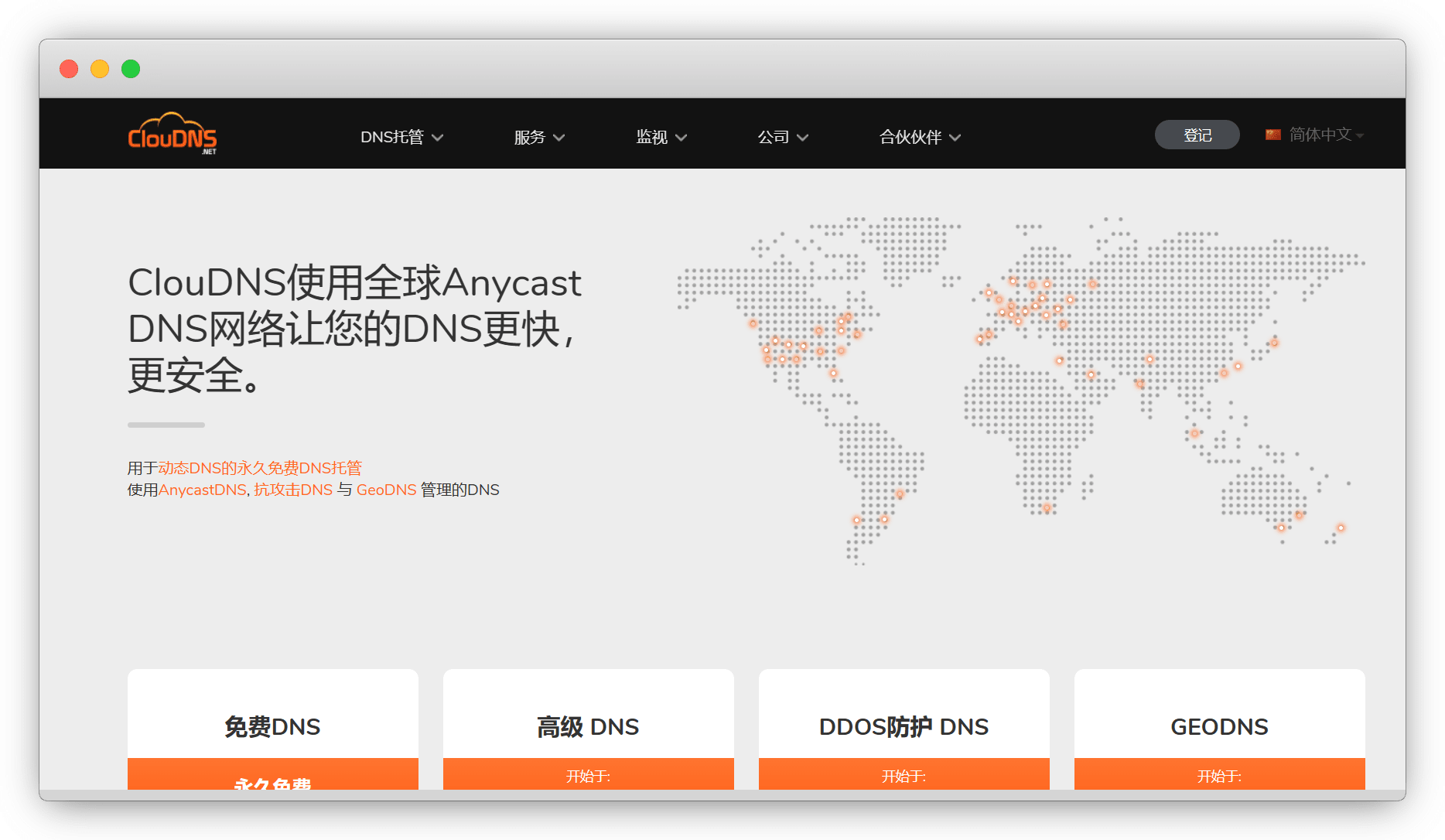Follow the 动态DNS的永久免费DNS托管 link
Viewport: 1445px width, 840px height.
260,468
